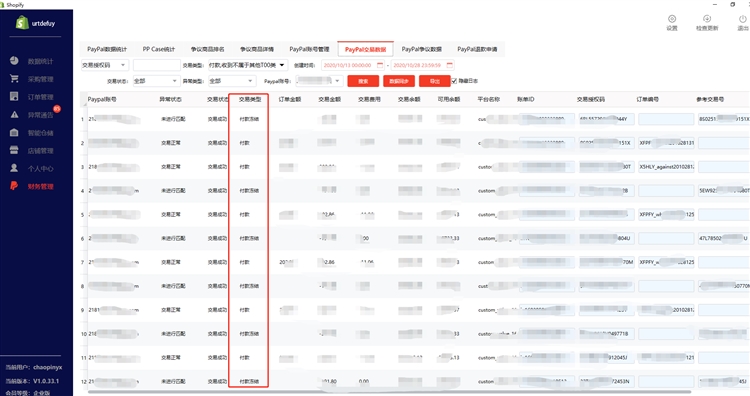This screenshot has width=750, height=396.
Task: Switch to the PayPal账号管理 tab
Action: pyautogui.click(x=309, y=49)
